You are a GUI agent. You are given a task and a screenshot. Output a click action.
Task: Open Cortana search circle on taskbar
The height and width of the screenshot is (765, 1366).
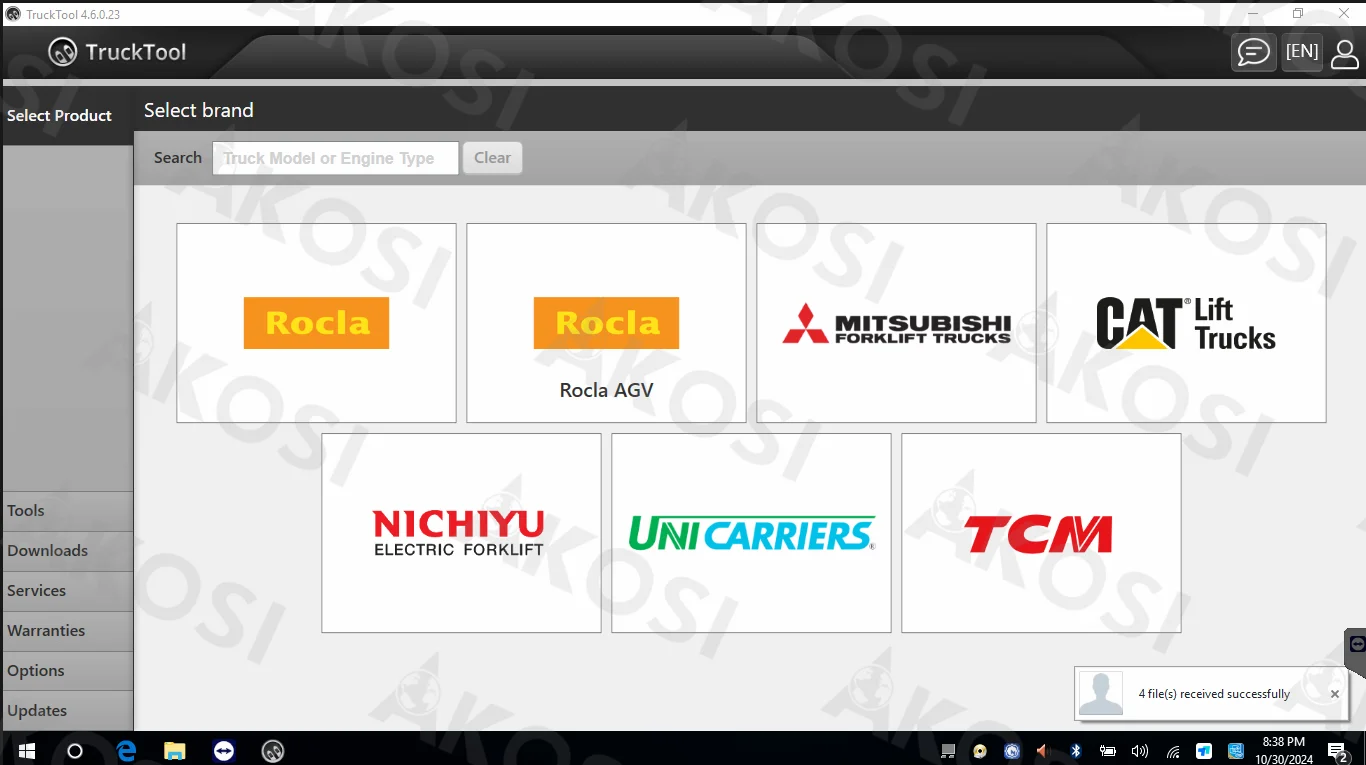click(75, 750)
